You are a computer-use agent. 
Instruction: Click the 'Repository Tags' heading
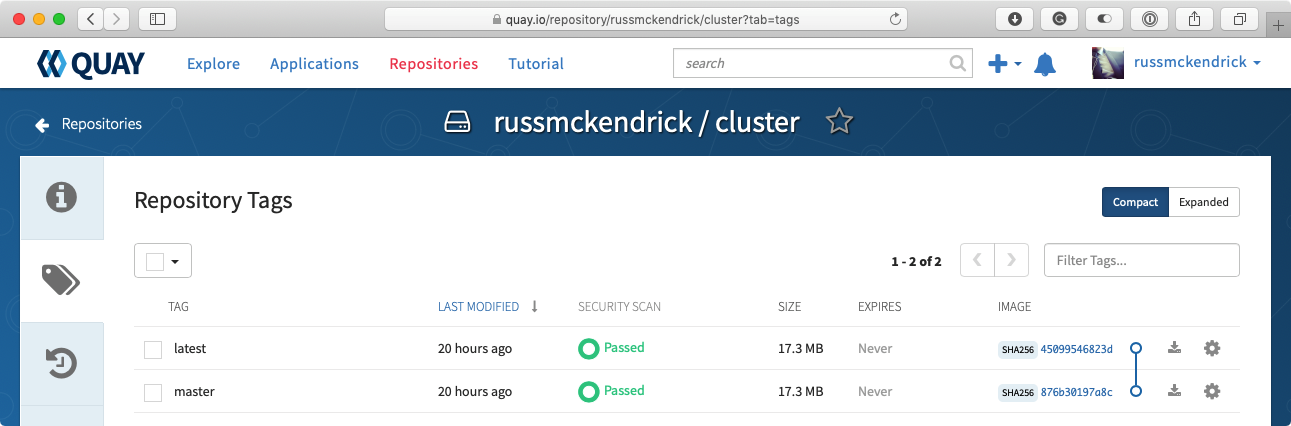coord(213,200)
